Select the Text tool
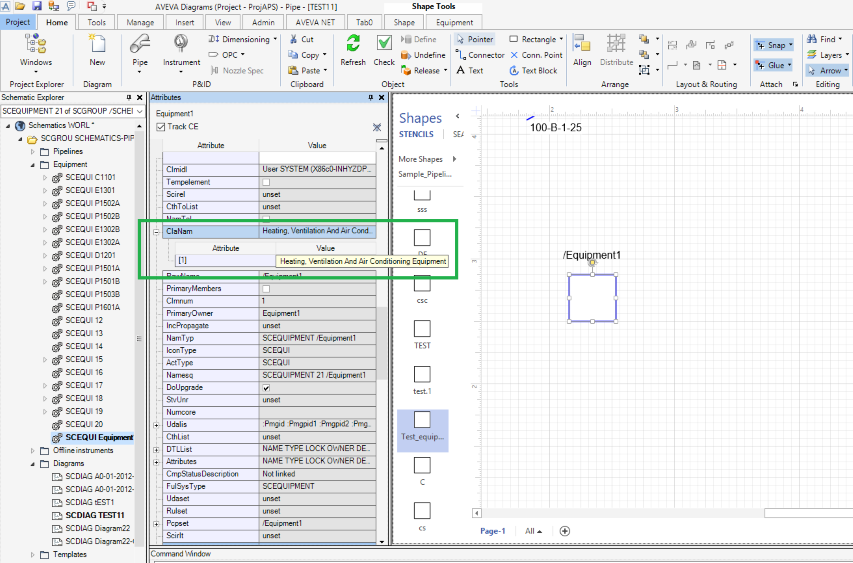 pyautogui.click(x=469, y=70)
